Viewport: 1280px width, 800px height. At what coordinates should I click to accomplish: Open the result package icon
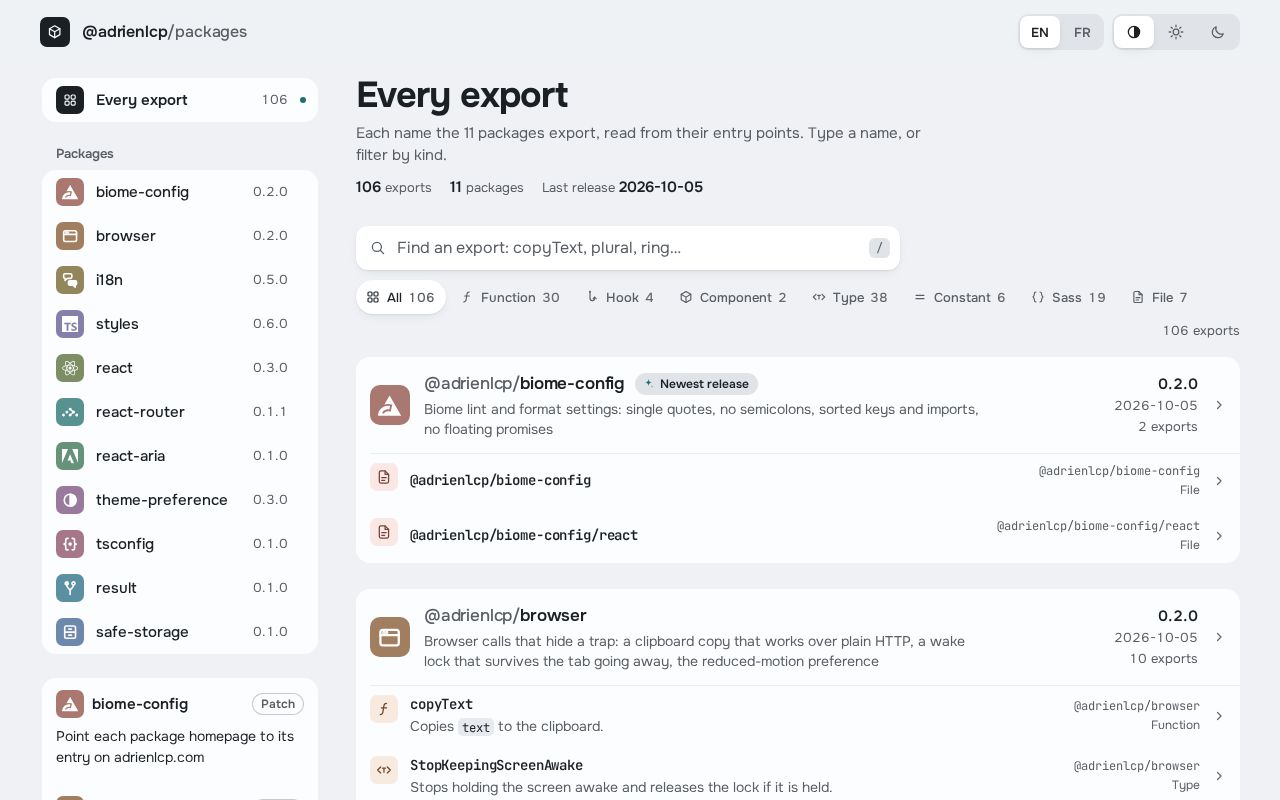click(70, 588)
